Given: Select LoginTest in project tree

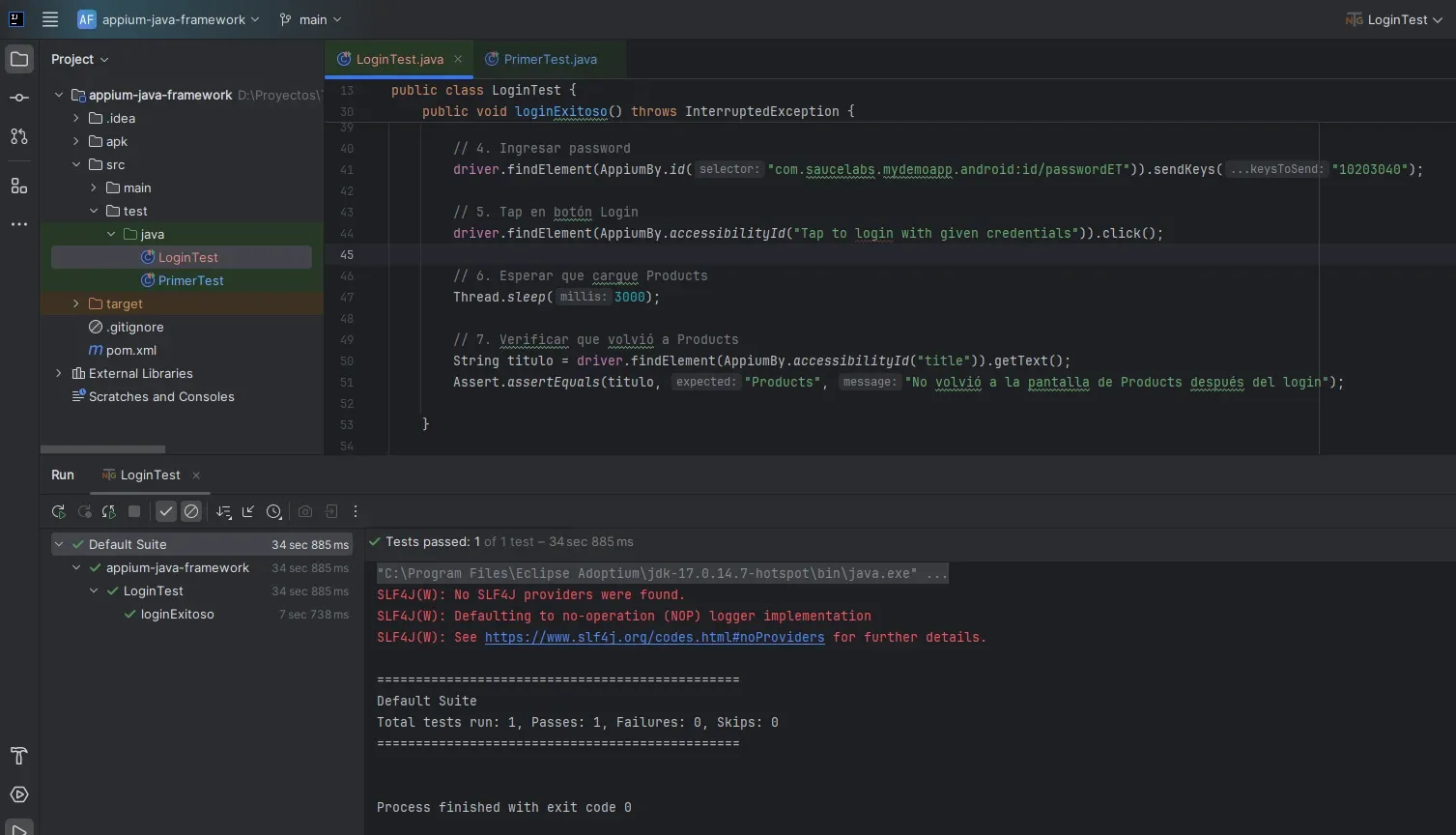Looking at the screenshot, I should 182,257.
